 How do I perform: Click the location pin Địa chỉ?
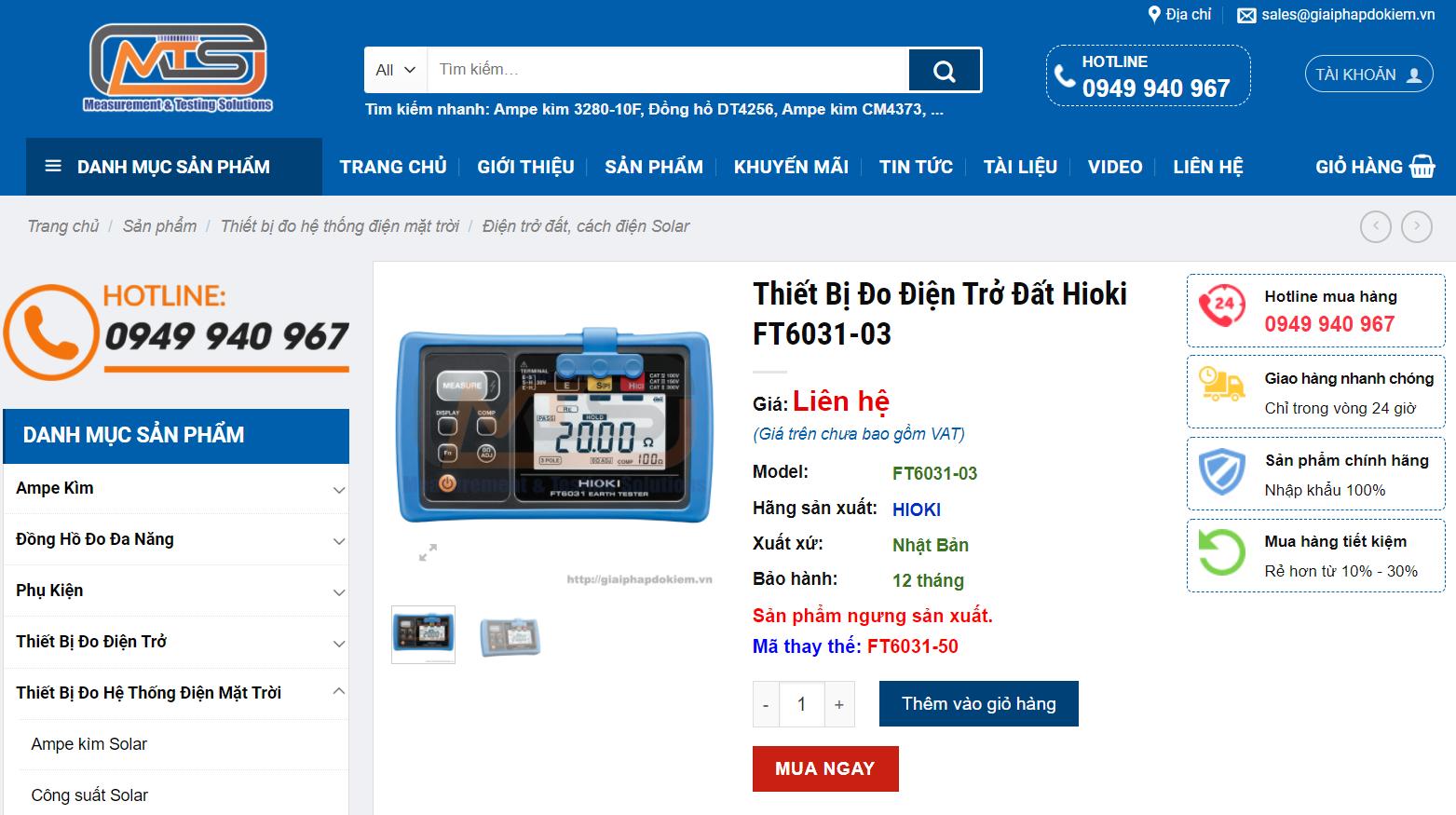(1179, 14)
